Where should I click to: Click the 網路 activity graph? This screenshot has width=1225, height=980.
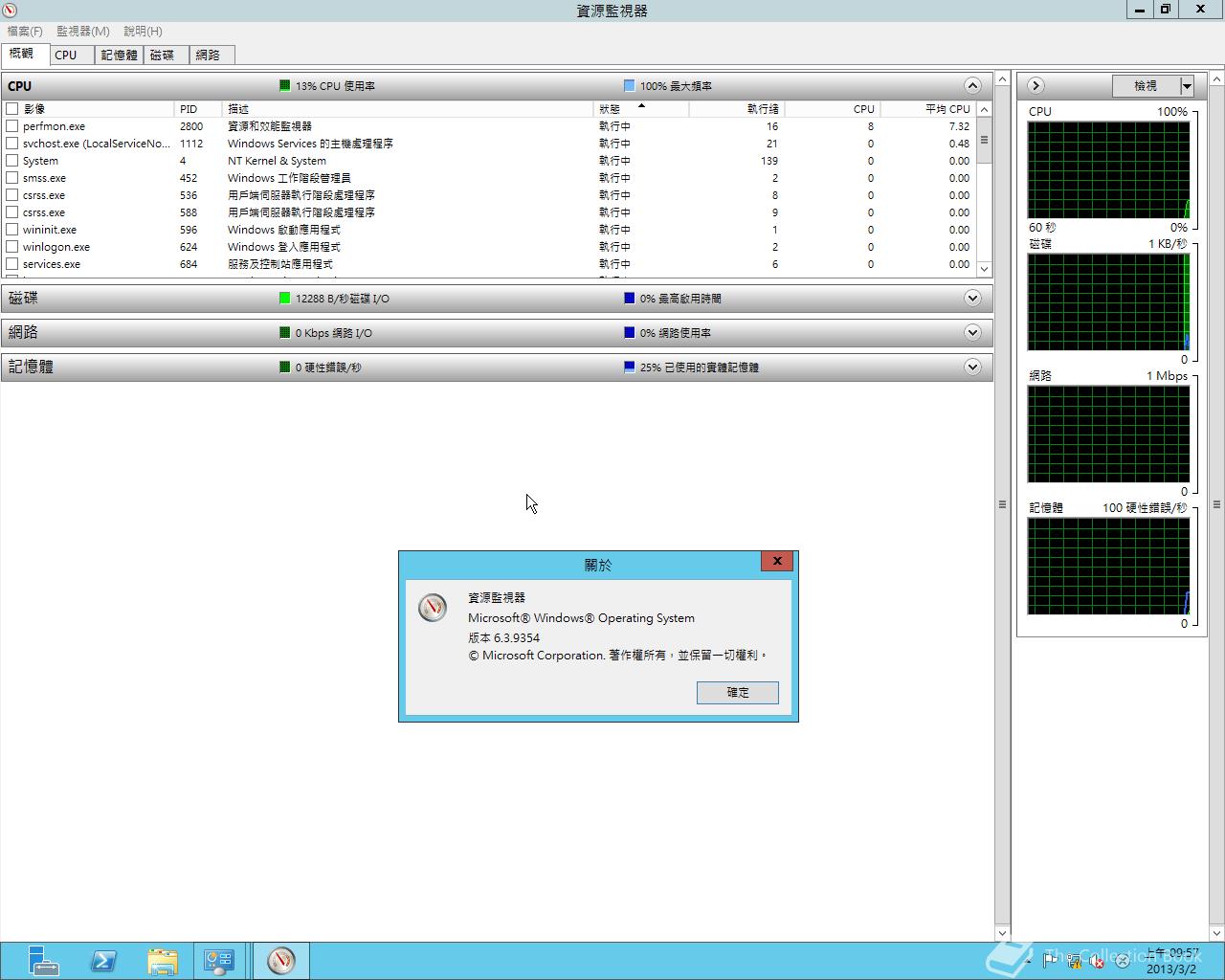pos(1108,434)
